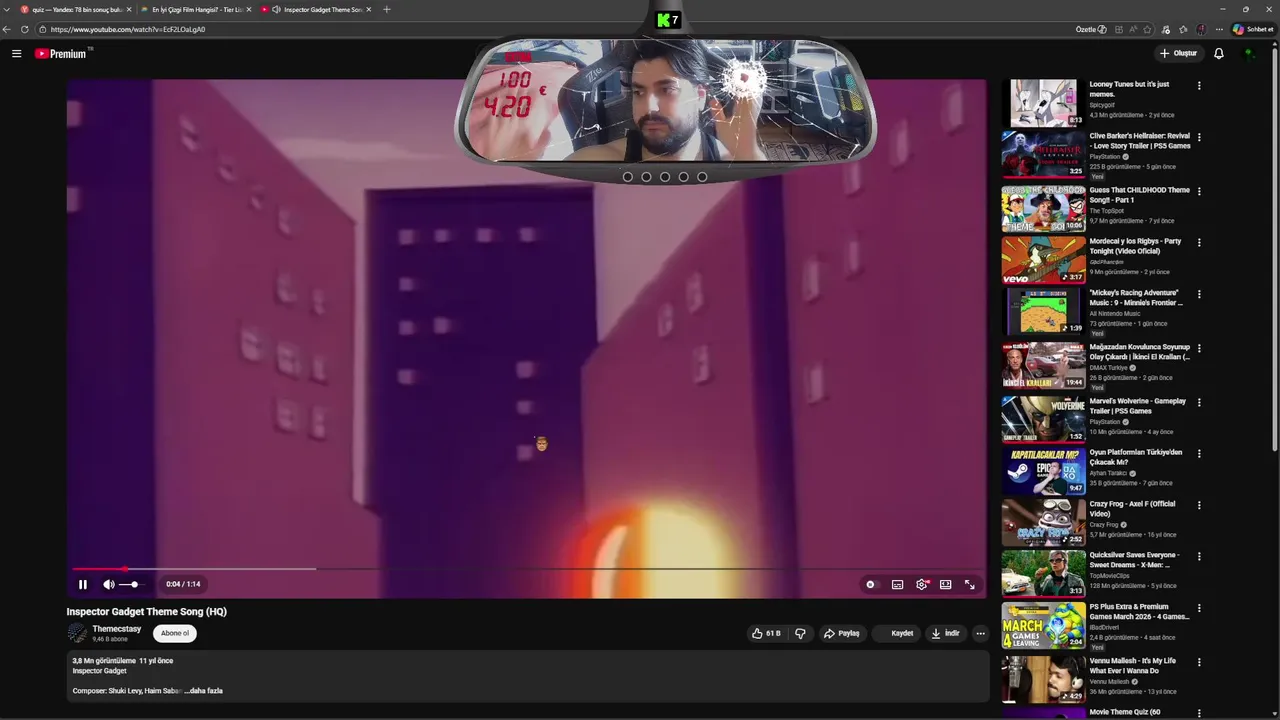Open the notifications bell
The width and height of the screenshot is (1280, 720).
point(1218,54)
